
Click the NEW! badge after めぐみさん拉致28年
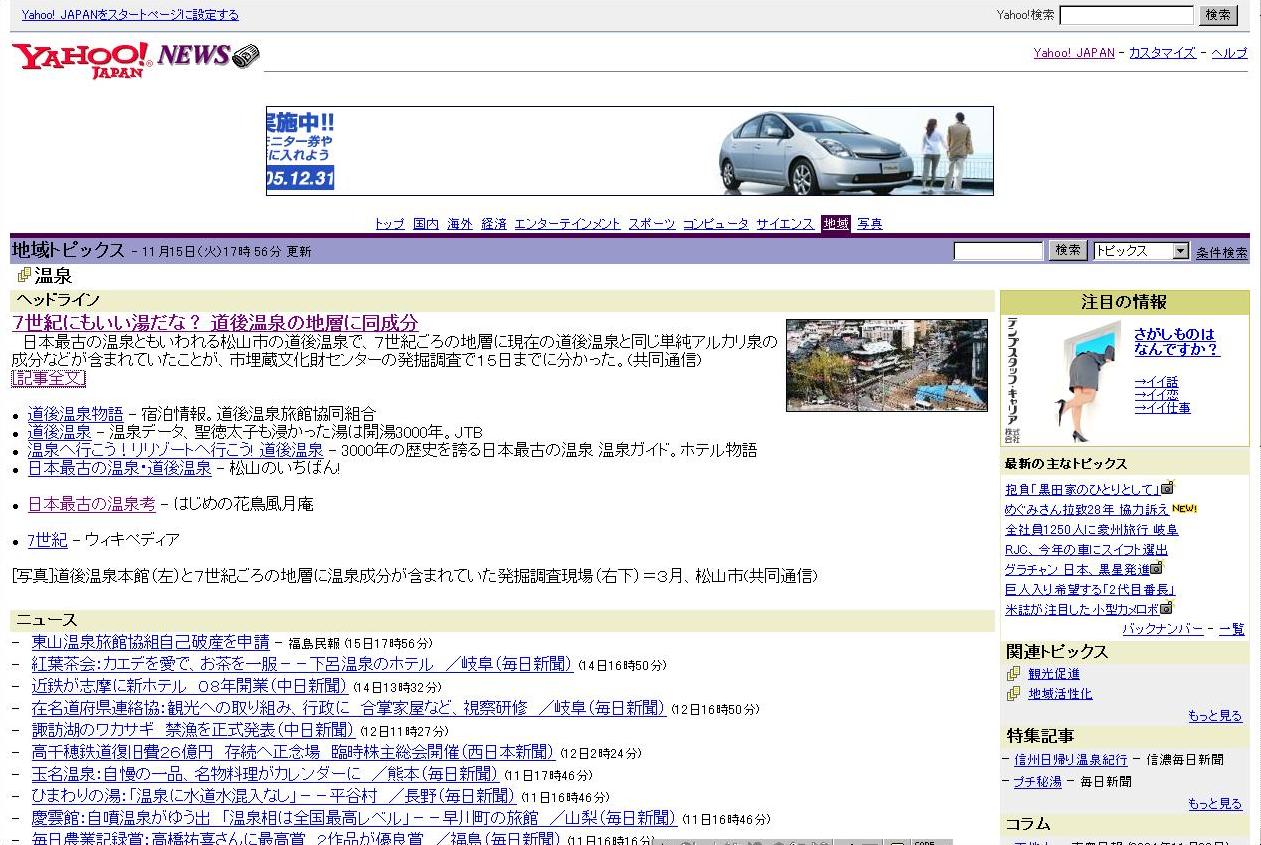point(1185,509)
